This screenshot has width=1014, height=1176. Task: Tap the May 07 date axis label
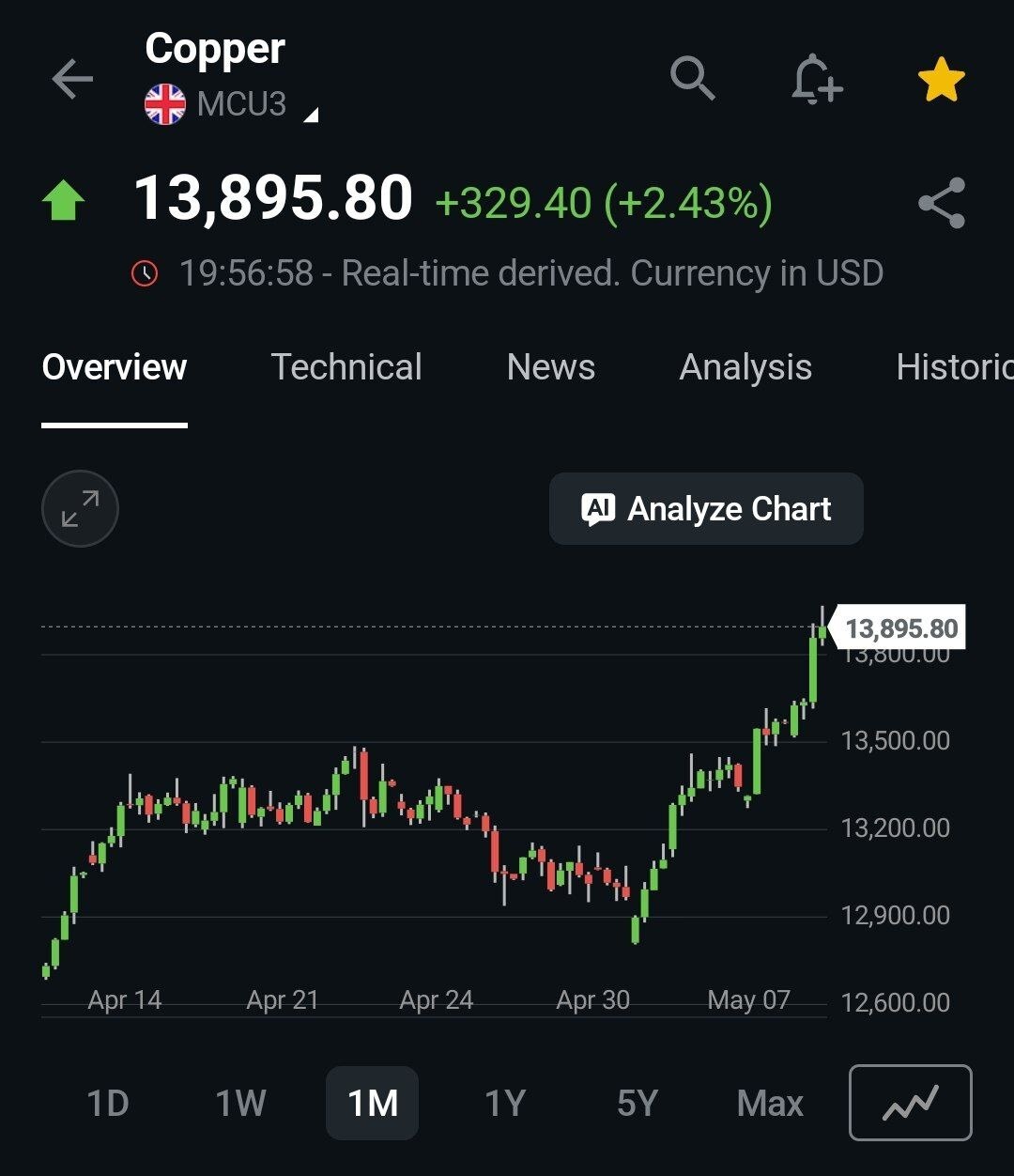pos(748,999)
